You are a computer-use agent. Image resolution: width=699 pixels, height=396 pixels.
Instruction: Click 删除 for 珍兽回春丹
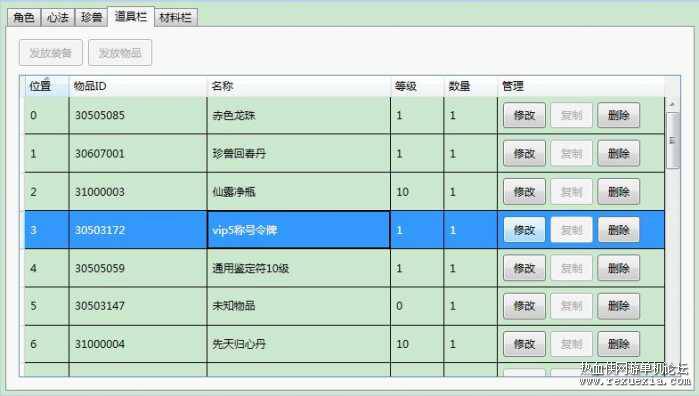tap(619, 153)
